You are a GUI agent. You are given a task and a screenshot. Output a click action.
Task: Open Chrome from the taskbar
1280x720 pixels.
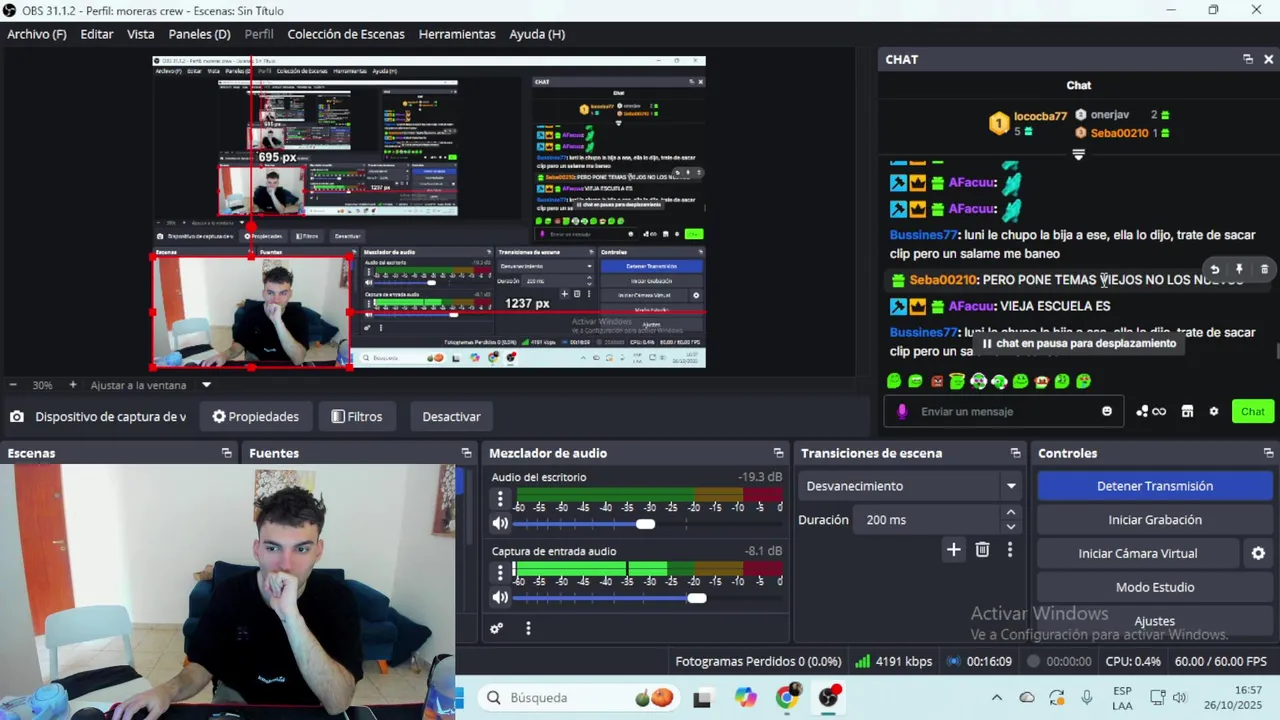click(x=788, y=697)
